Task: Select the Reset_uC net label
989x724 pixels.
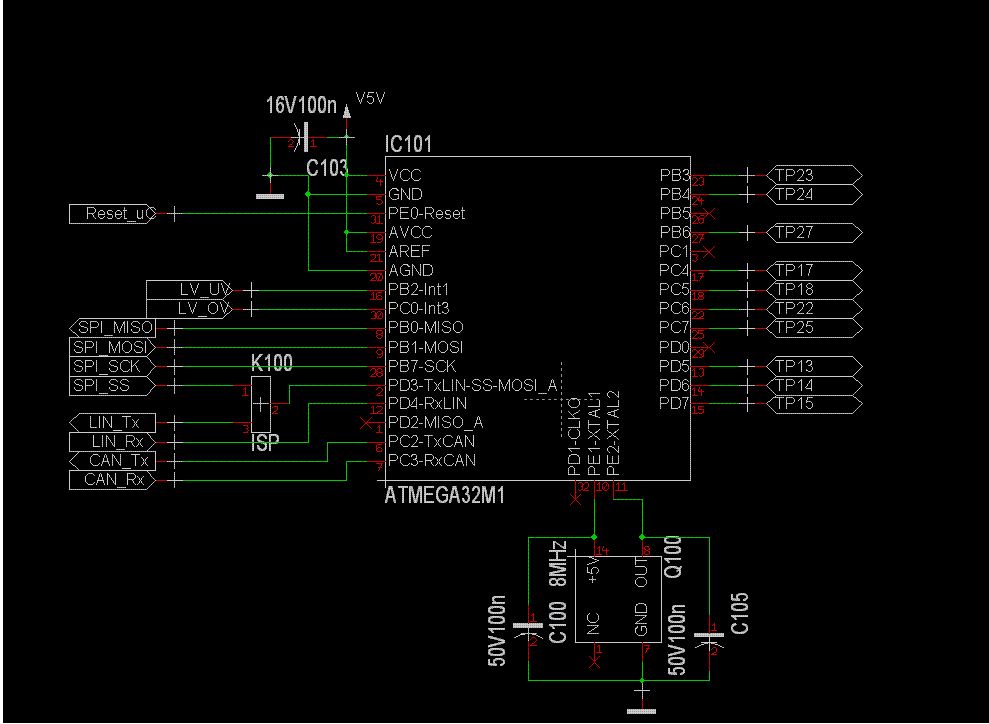Action: point(113,214)
